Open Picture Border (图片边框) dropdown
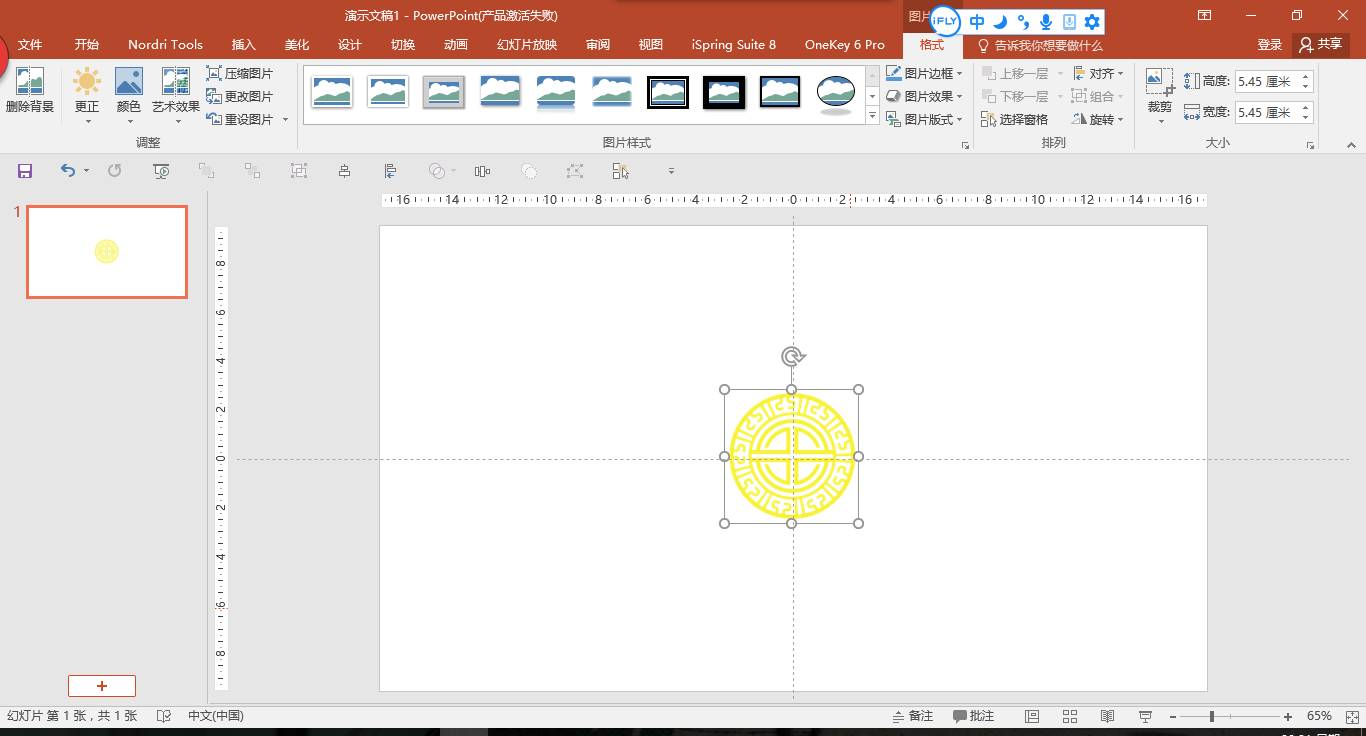 924,73
